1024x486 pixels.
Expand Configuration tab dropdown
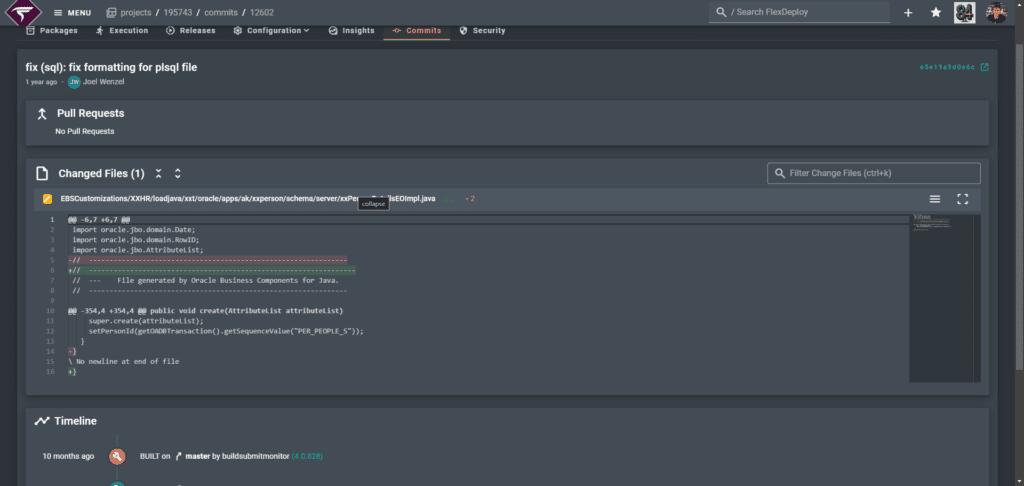point(272,30)
